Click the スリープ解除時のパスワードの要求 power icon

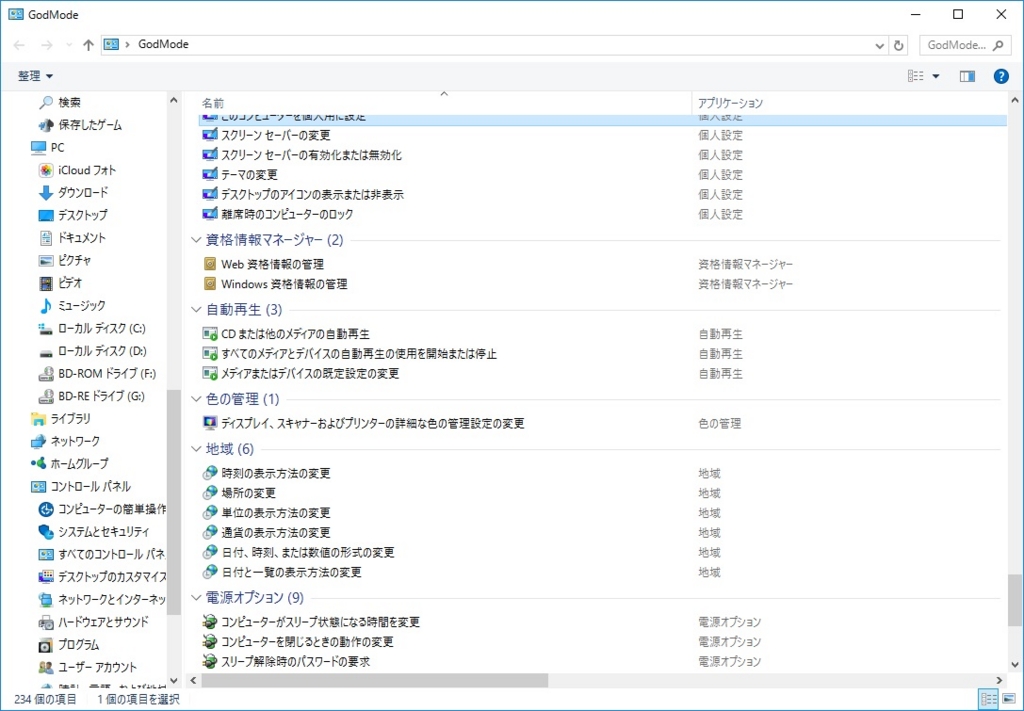coord(210,662)
